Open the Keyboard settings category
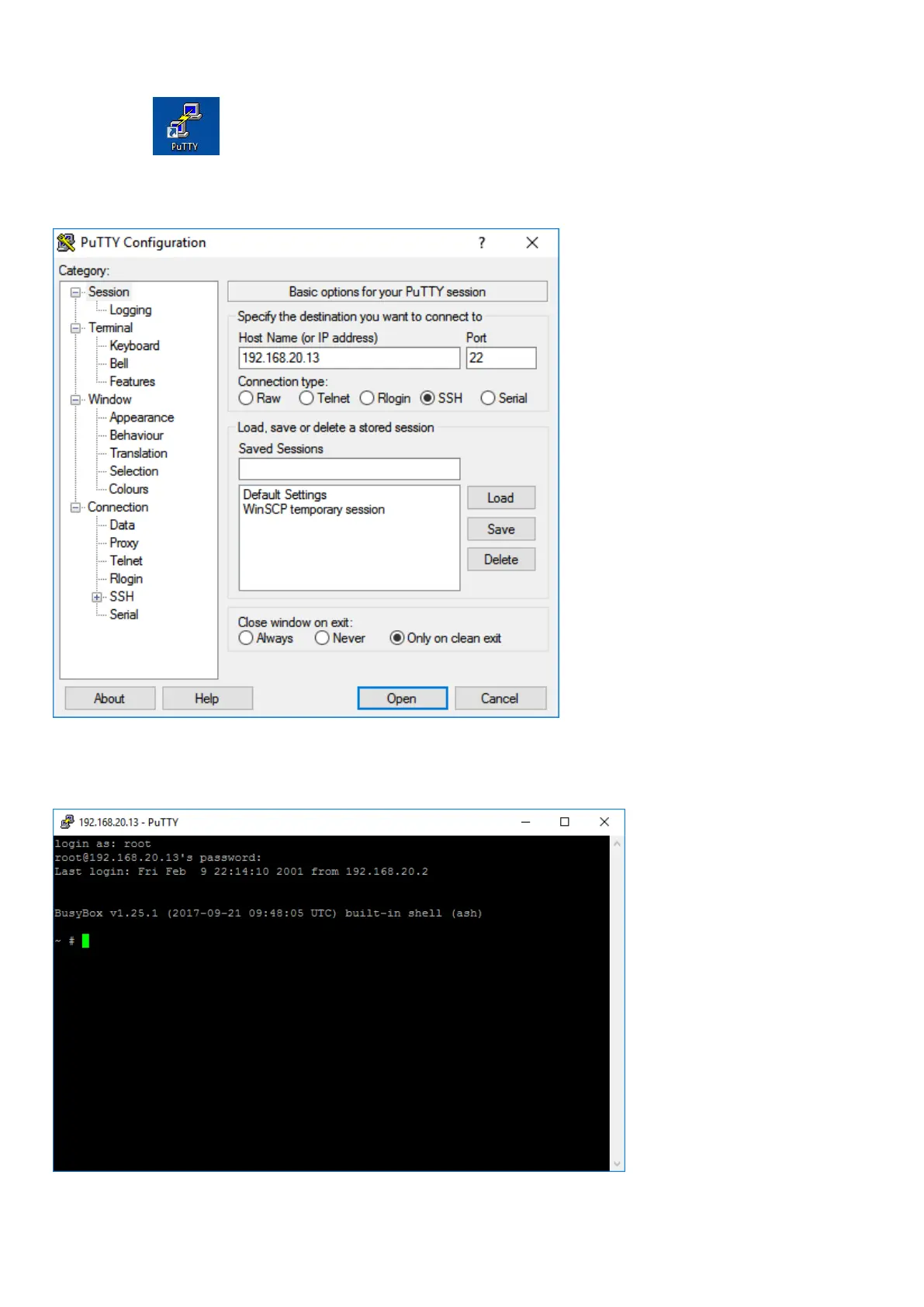This screenshot has height=1307, width=924. 134,345
